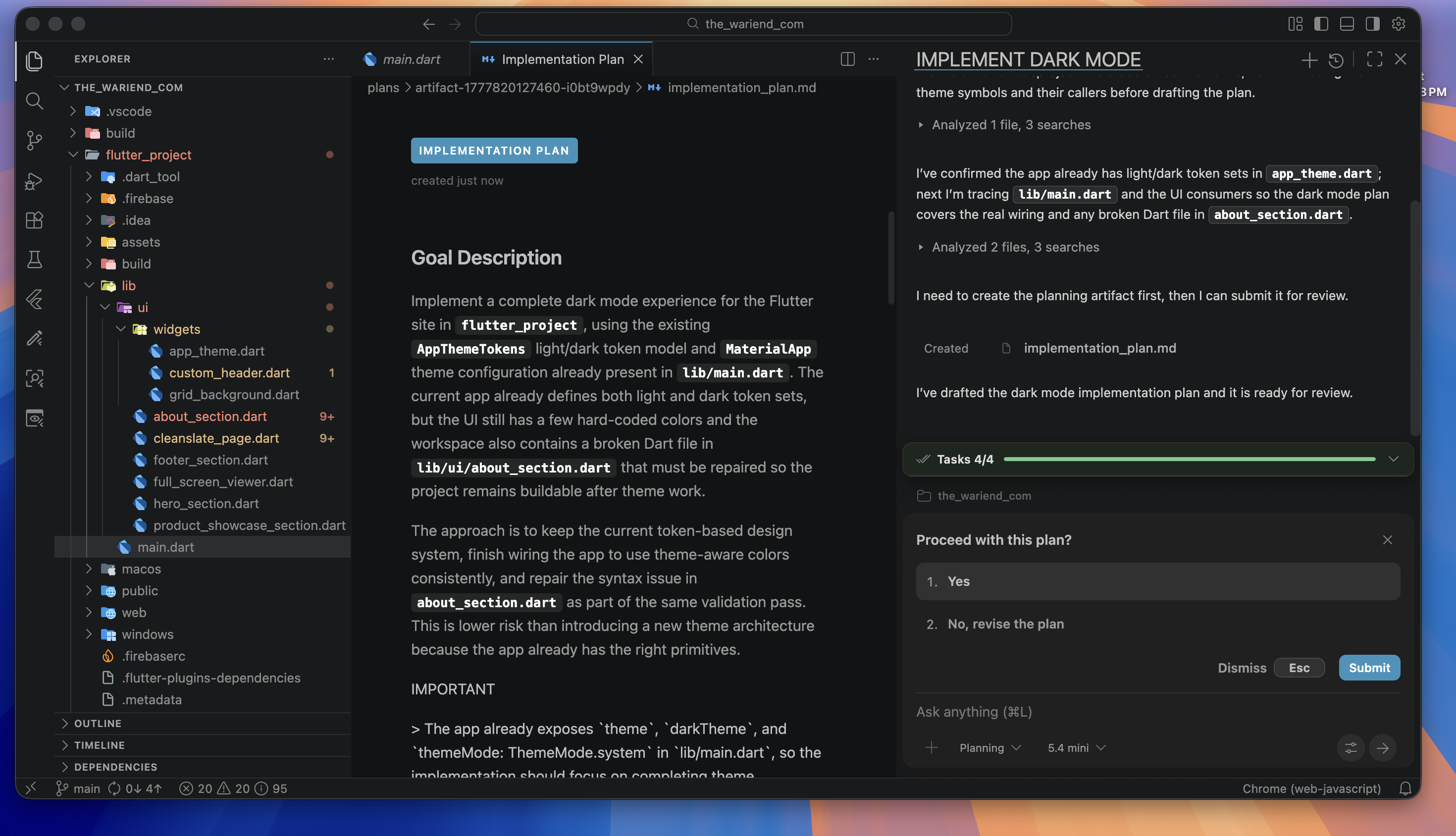Image resolution: width=1456 pixels, height=836 pixels.
Task: Expand the macos folder
Action: tap(141, 569)
